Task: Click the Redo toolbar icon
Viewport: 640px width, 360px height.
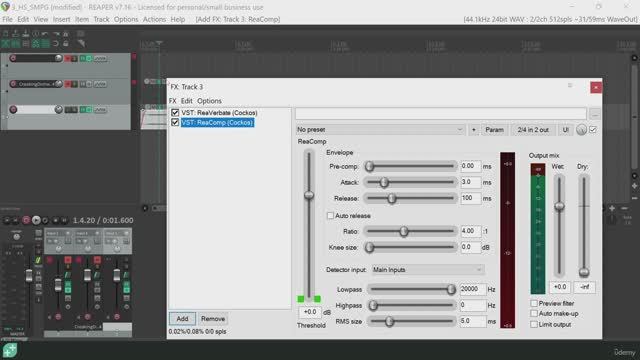Action: 56,34
